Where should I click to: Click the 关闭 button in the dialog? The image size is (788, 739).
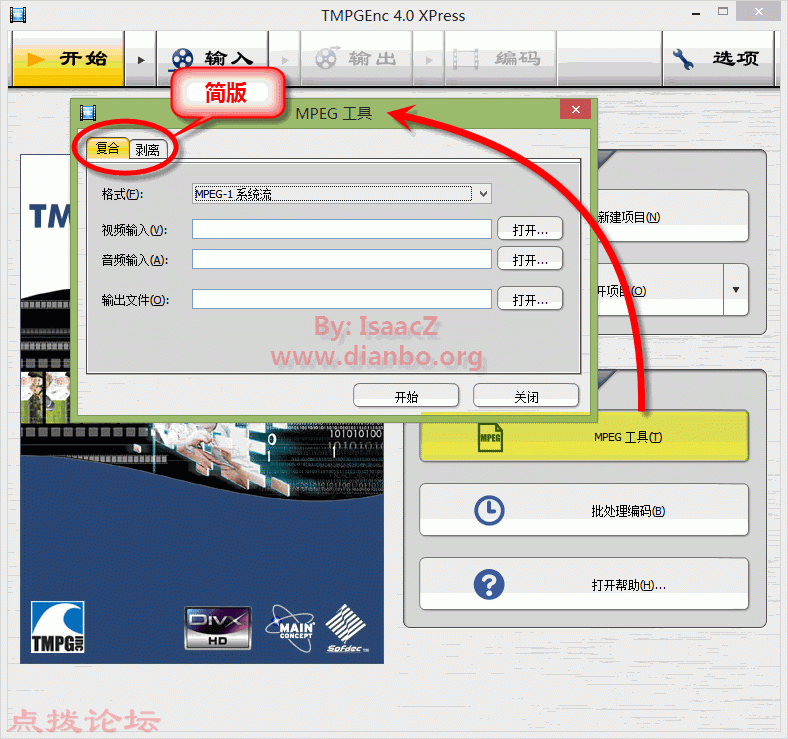[526, 396]
